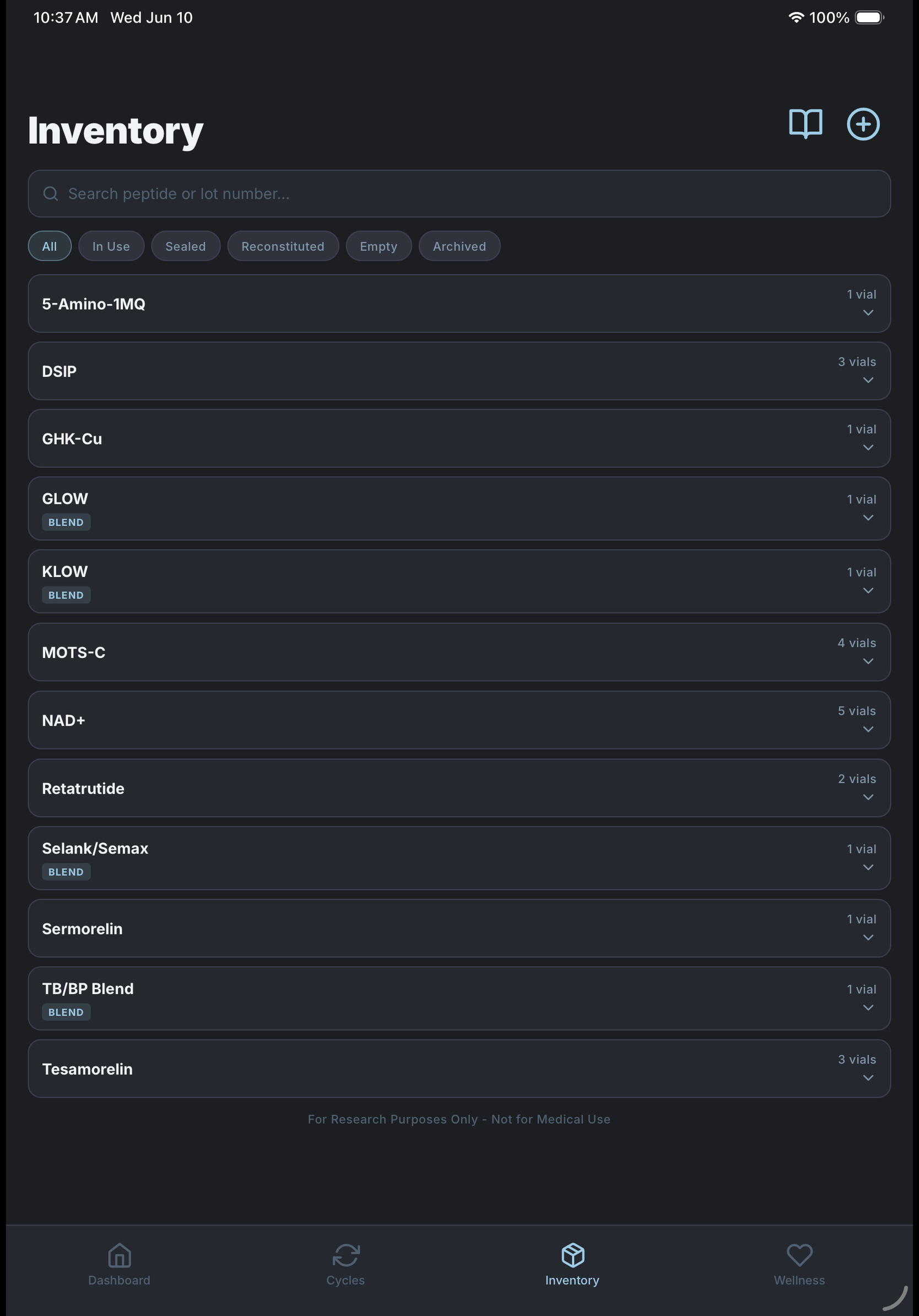
Task: Click the GHK-Cu peptide name
Action: point(72,439)
